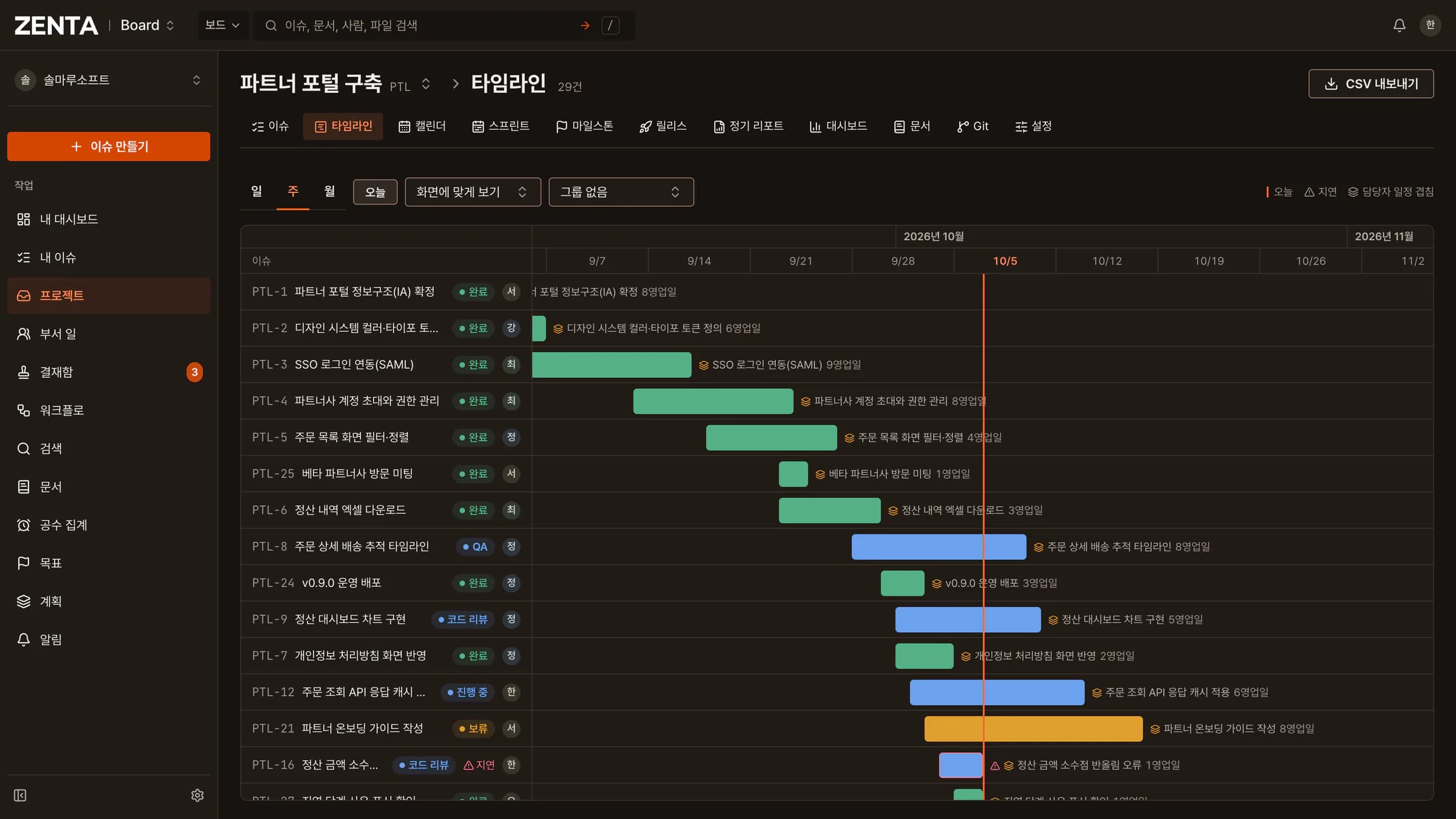Click the search submit arrow icon
The width and height of the screenshot is (1456, 819).
(x=585, y=25)
